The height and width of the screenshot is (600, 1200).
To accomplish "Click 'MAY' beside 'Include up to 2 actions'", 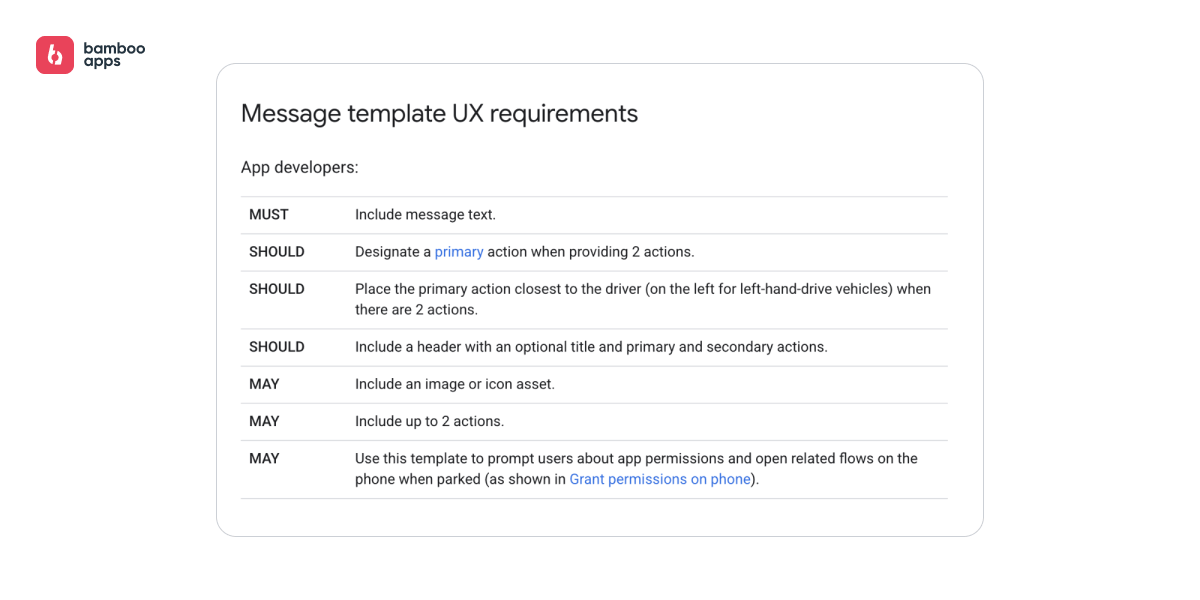I will pyautogui.click(x=264, y=421).
